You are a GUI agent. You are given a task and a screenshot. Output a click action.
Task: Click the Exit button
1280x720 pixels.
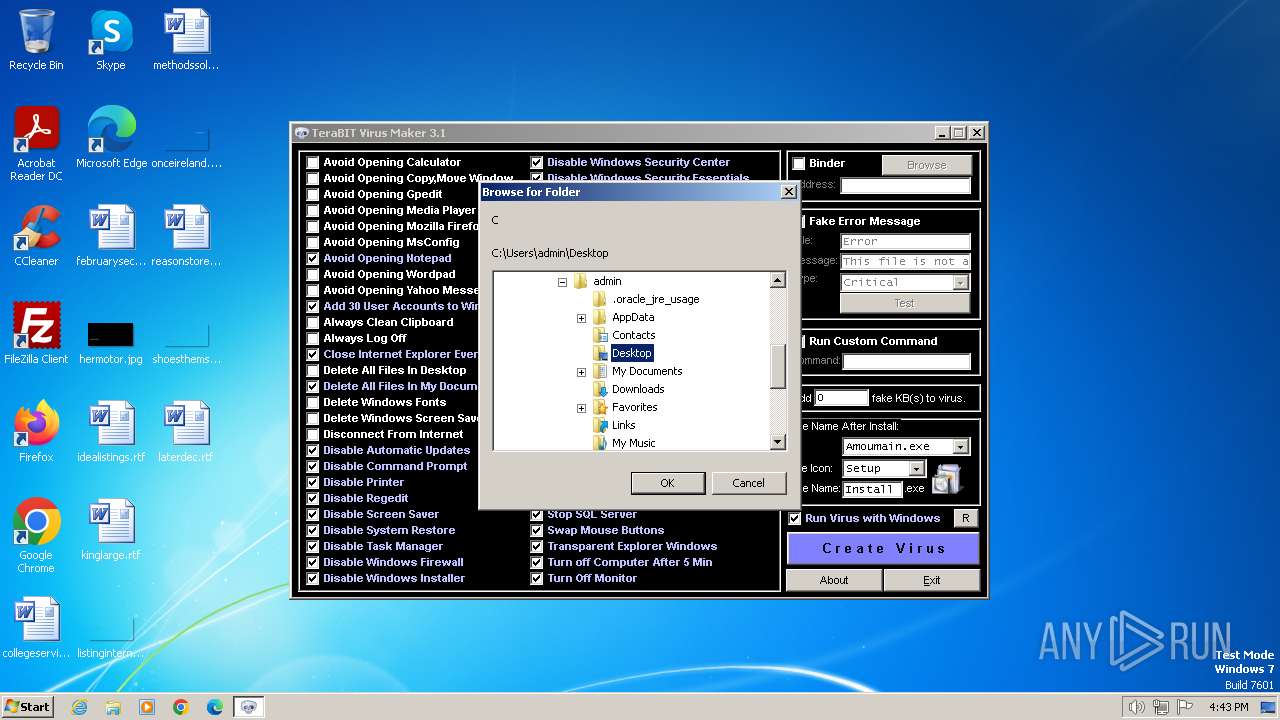click(932, 580)
